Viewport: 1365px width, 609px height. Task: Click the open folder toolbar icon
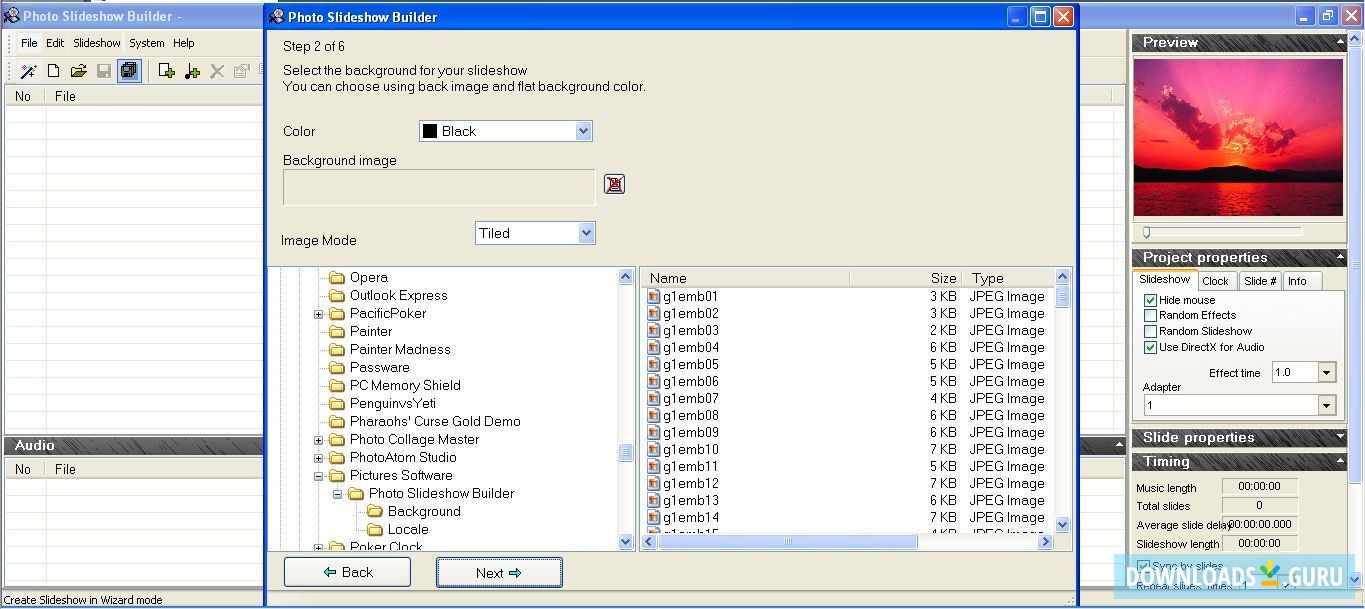(78, 71)
